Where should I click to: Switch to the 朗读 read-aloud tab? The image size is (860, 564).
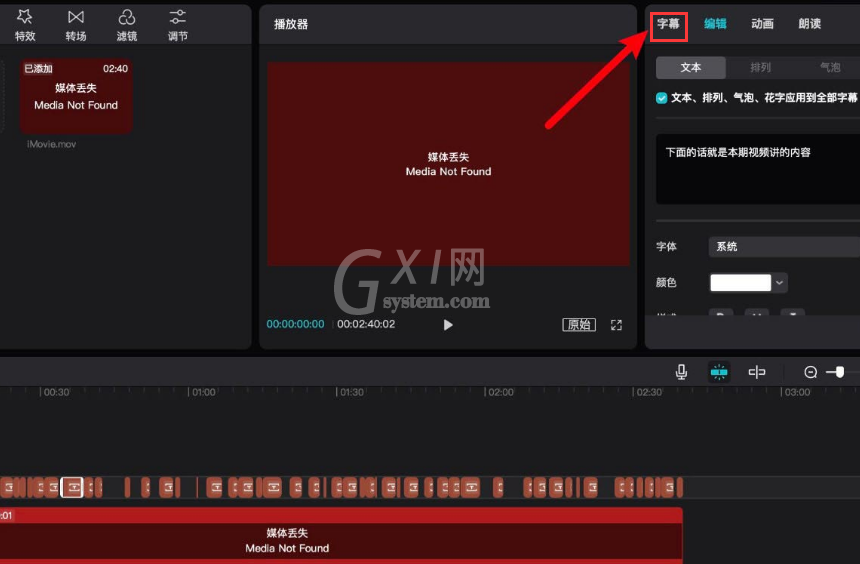(x=810, y=24)
